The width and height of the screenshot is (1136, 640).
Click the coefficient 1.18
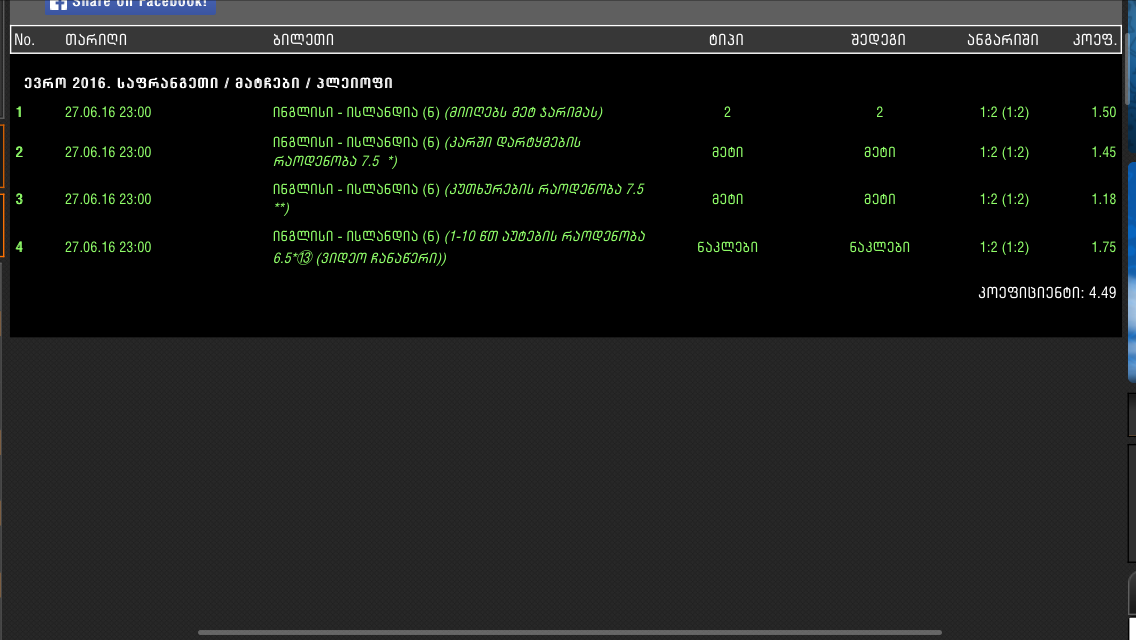point(1103,199)
